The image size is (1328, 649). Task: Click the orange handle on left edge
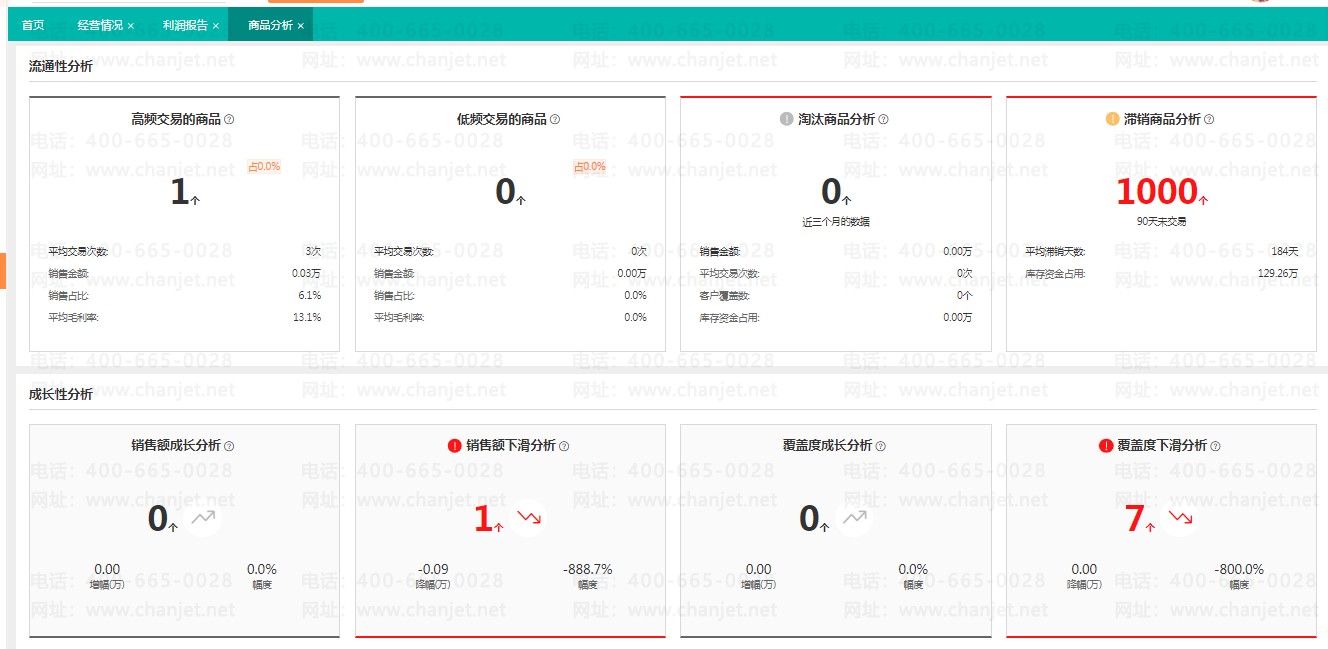click(3, 271)
